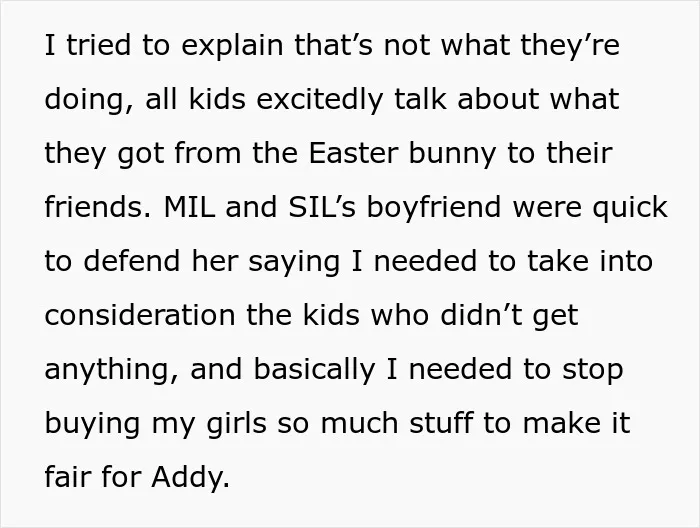Select the word "saying"

click(294, 263)
